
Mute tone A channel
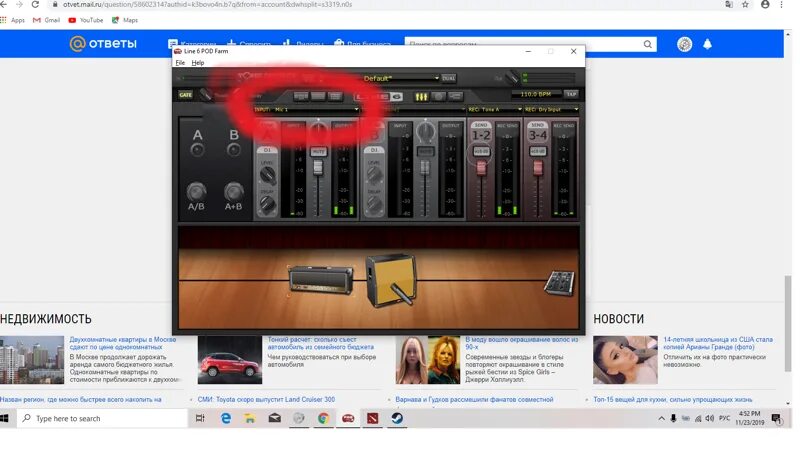[318, 152]
